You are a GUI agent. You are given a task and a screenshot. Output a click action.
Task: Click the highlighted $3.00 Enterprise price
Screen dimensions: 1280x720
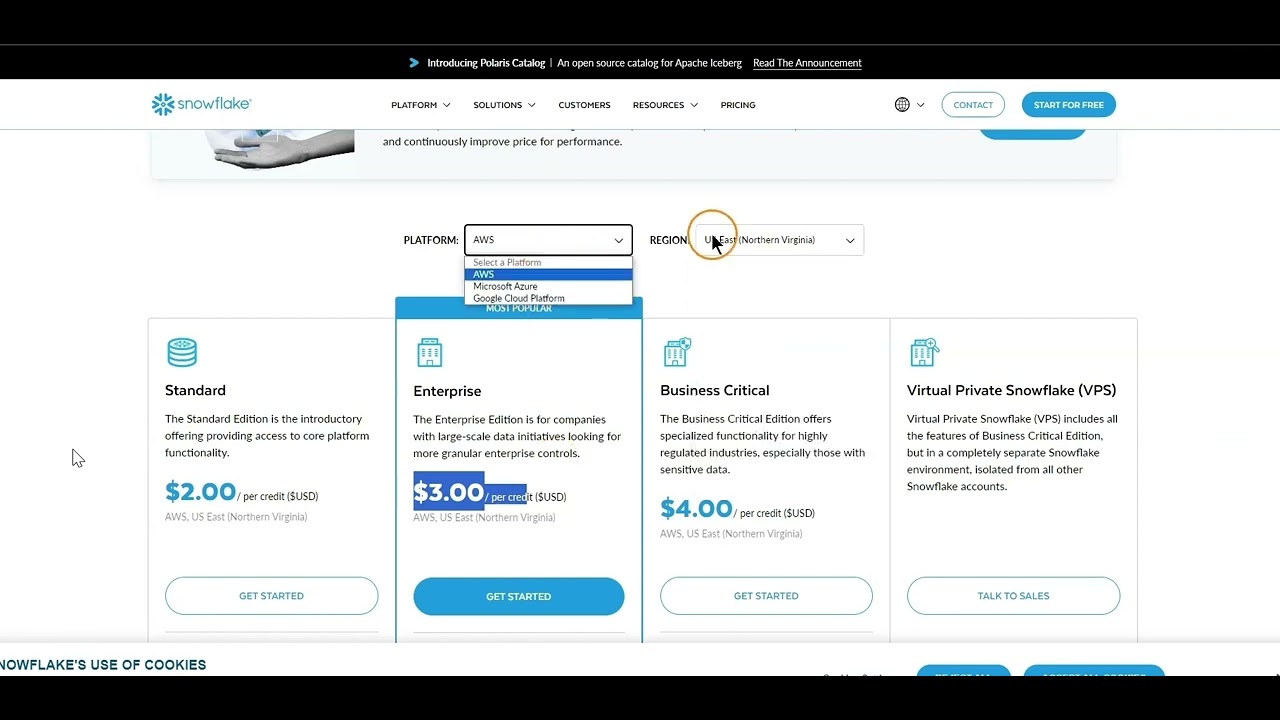(x=448, y=492)
